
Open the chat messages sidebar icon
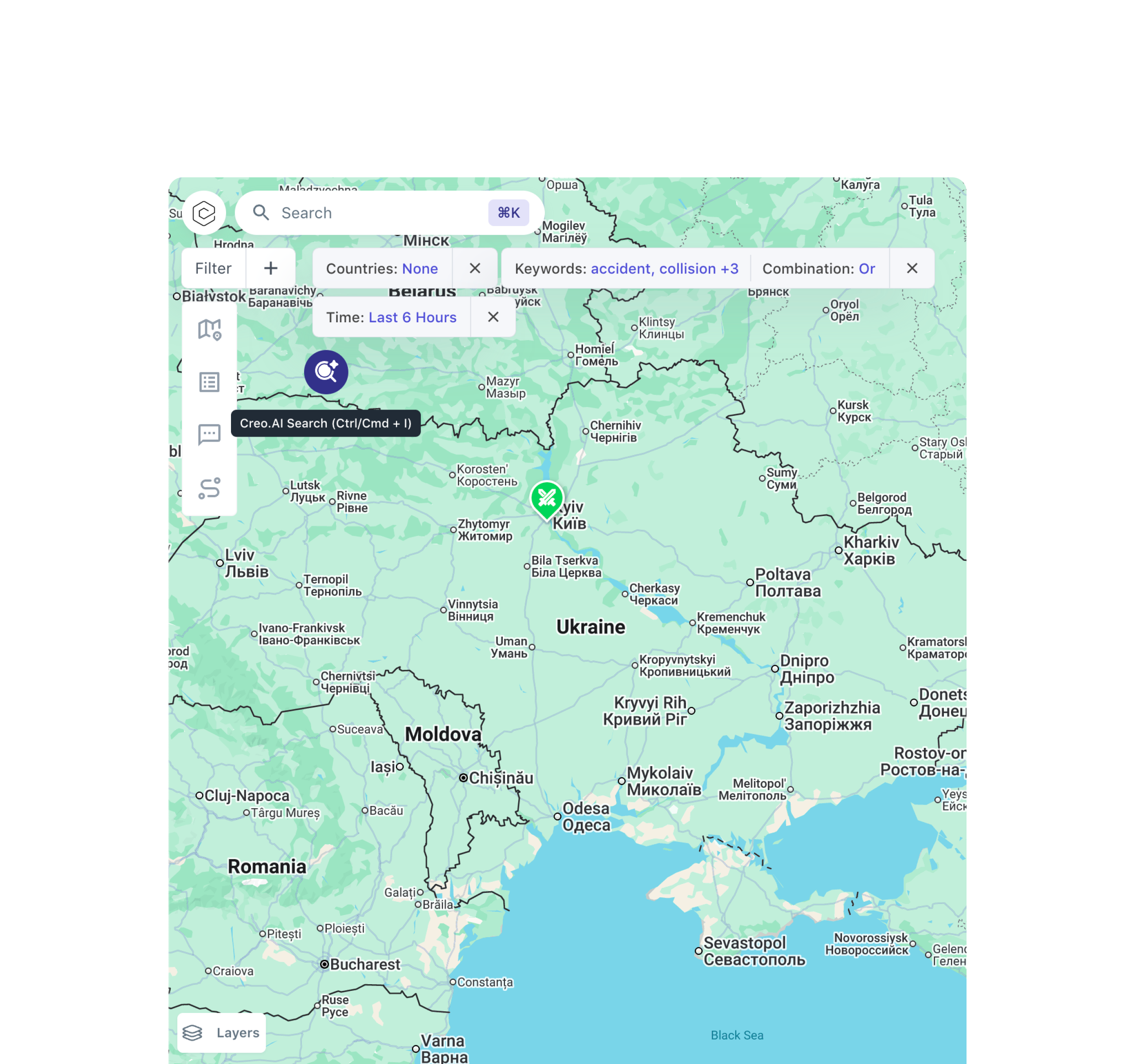(210, 434)
